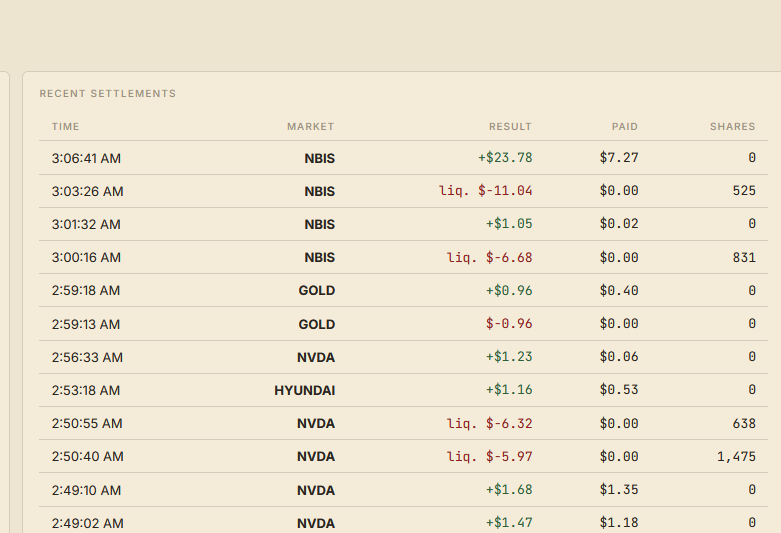Click the HYUNDAI market name
The width and height of the screenshot is (781, 533).
click(x=304, y=391)
